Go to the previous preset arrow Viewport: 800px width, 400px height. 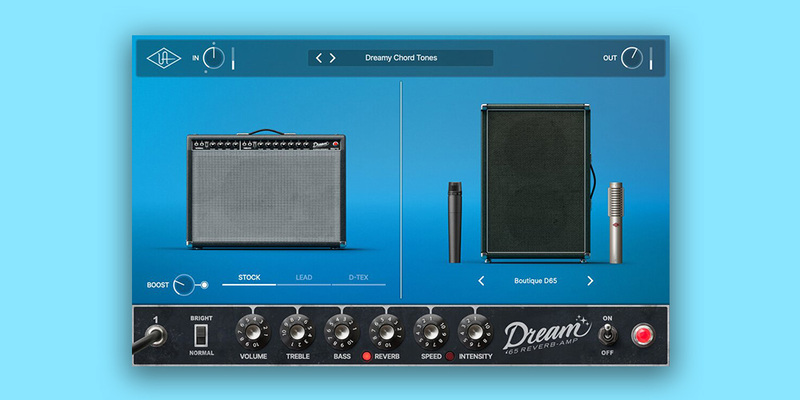click(319, 58)
